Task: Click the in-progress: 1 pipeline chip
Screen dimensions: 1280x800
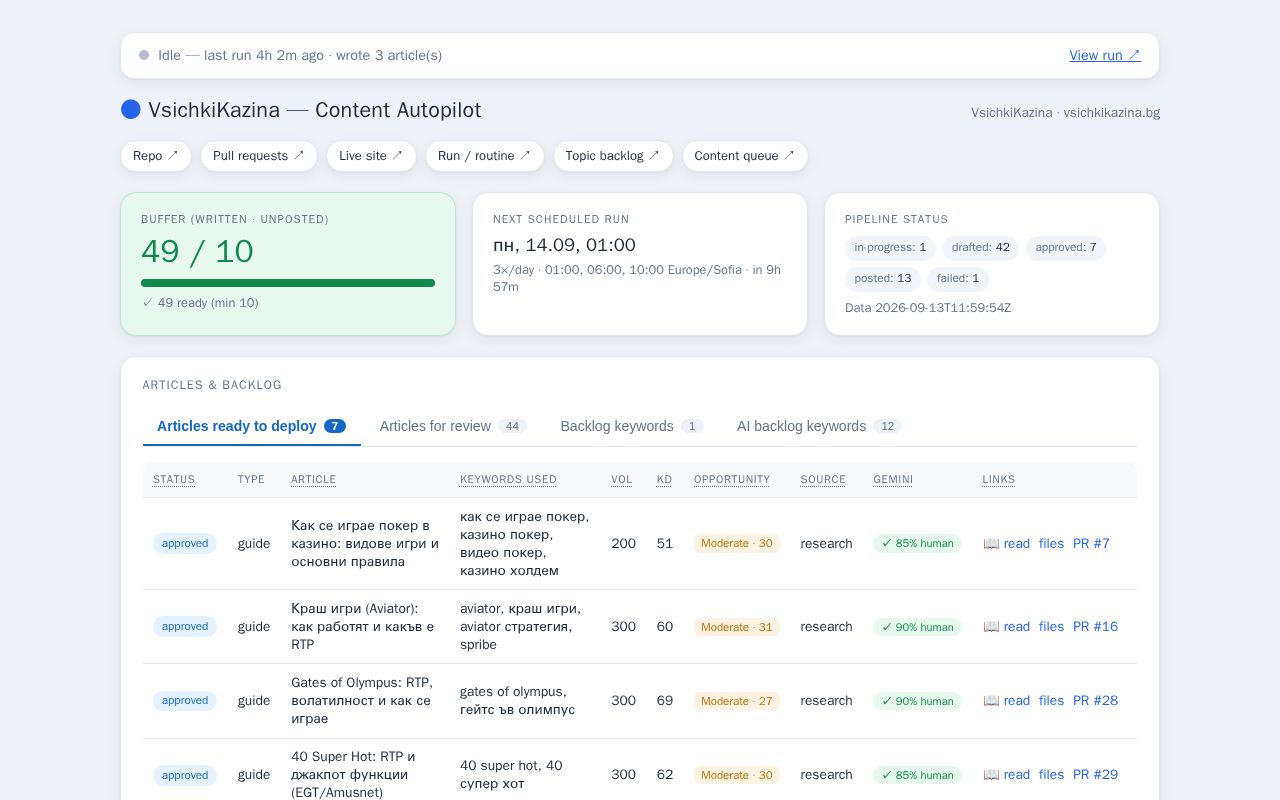Action: click(x=890, y=248)
